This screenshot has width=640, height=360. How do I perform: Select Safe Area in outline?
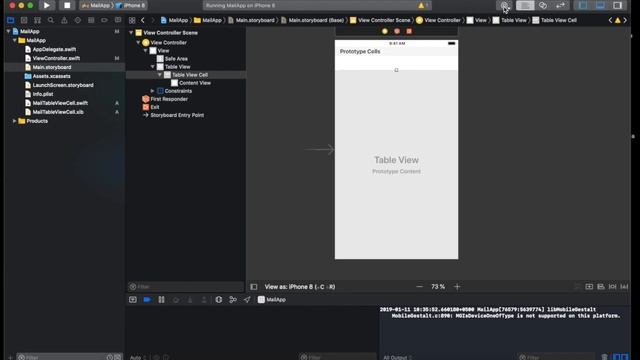[x=176, y=59]
